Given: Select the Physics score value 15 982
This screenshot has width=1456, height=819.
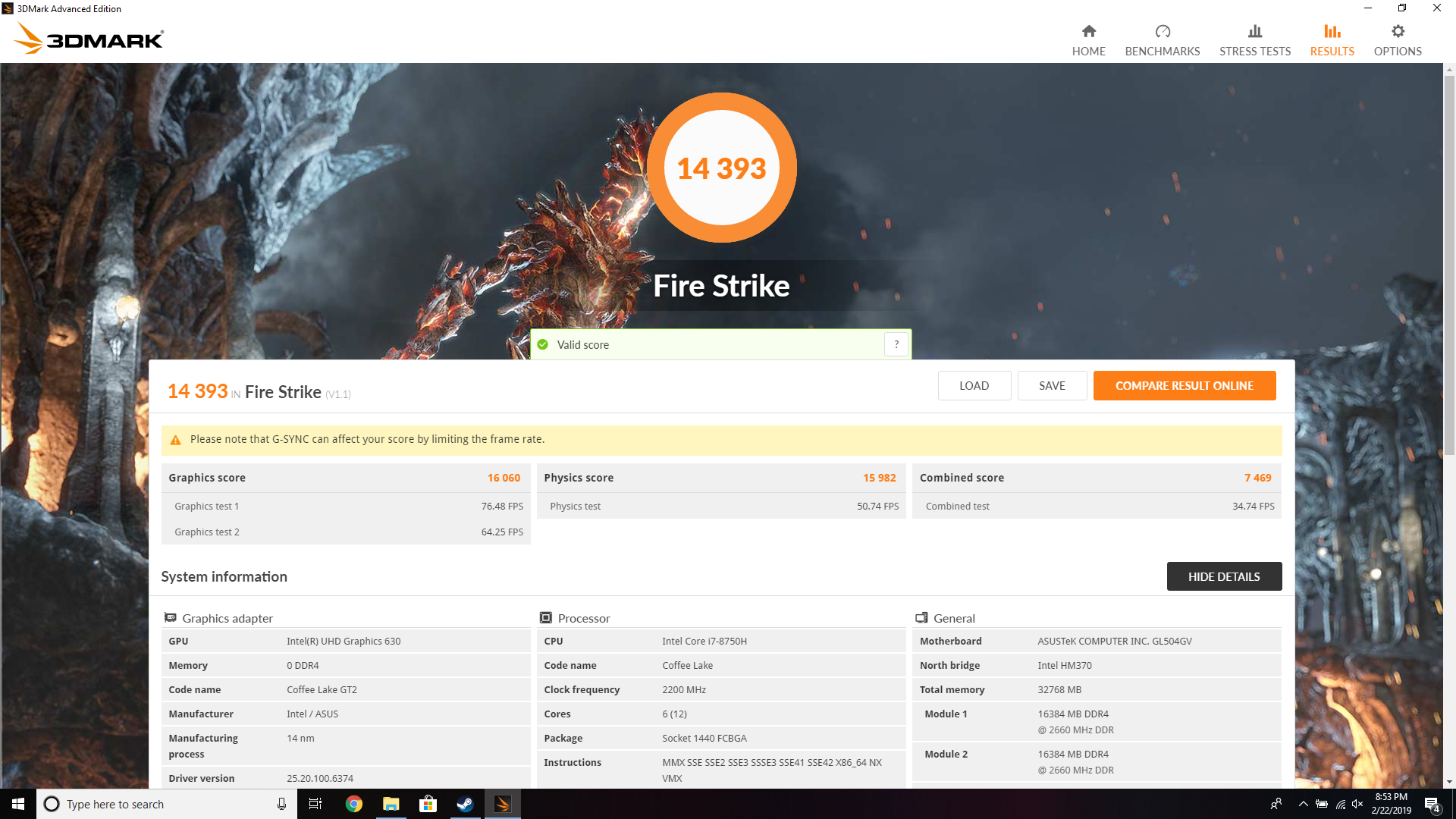Looking at the screenshot, I should pyautogui.click(x=879, y=478).
